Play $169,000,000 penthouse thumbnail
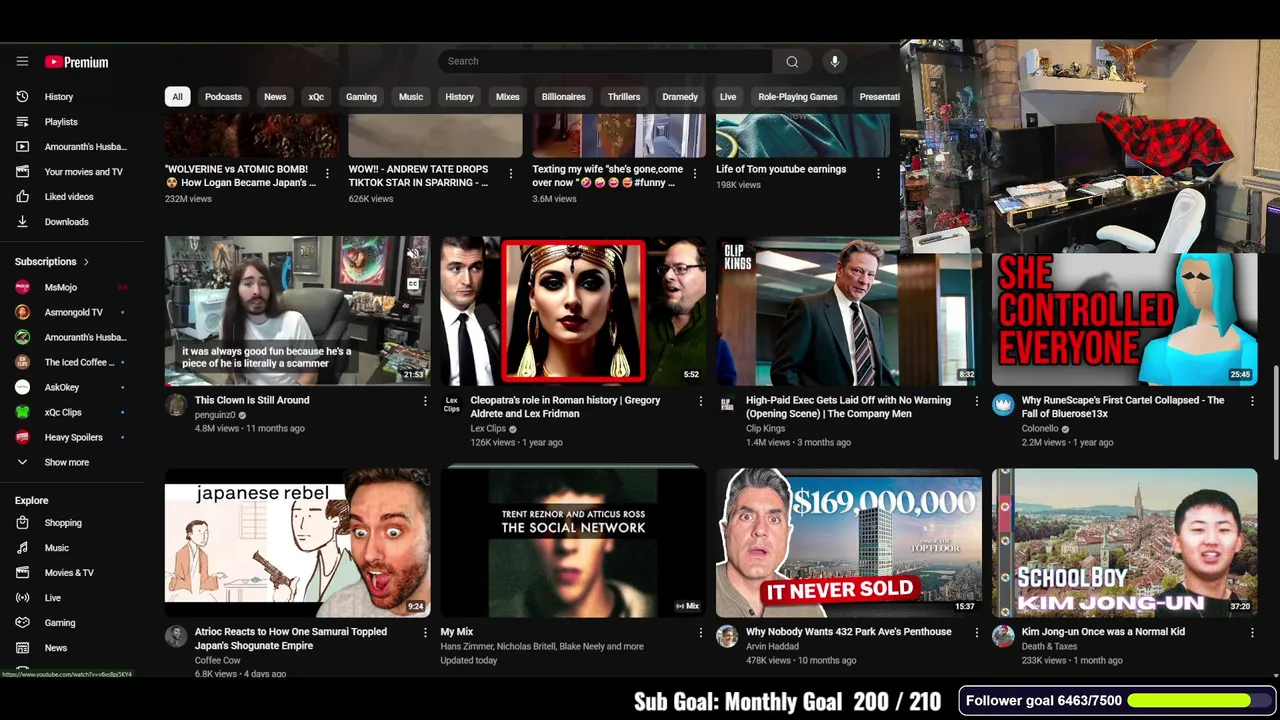The image size is (1280, 720). tap(849, 542)
